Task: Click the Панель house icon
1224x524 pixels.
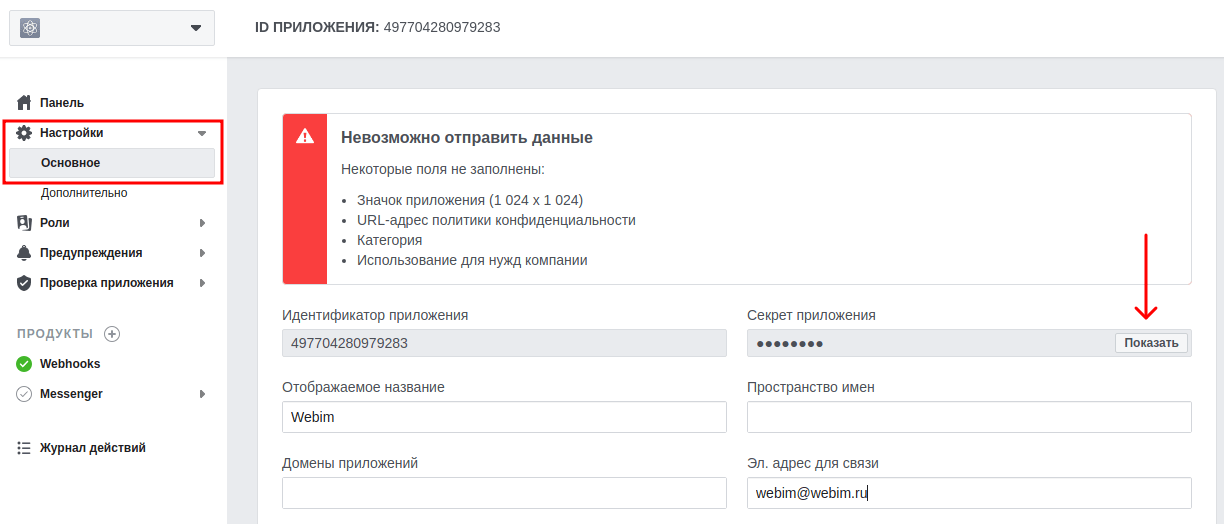Action: pos(25,103)
